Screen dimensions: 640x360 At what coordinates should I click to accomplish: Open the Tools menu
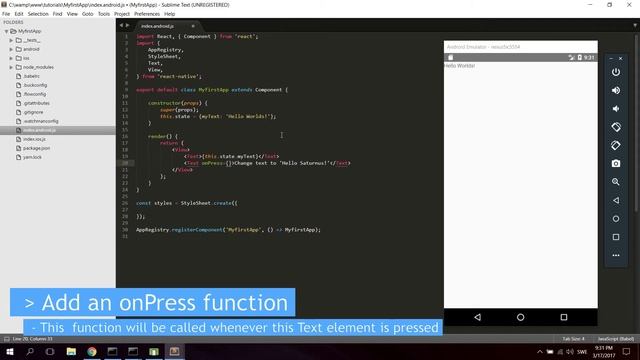[104, 14]
